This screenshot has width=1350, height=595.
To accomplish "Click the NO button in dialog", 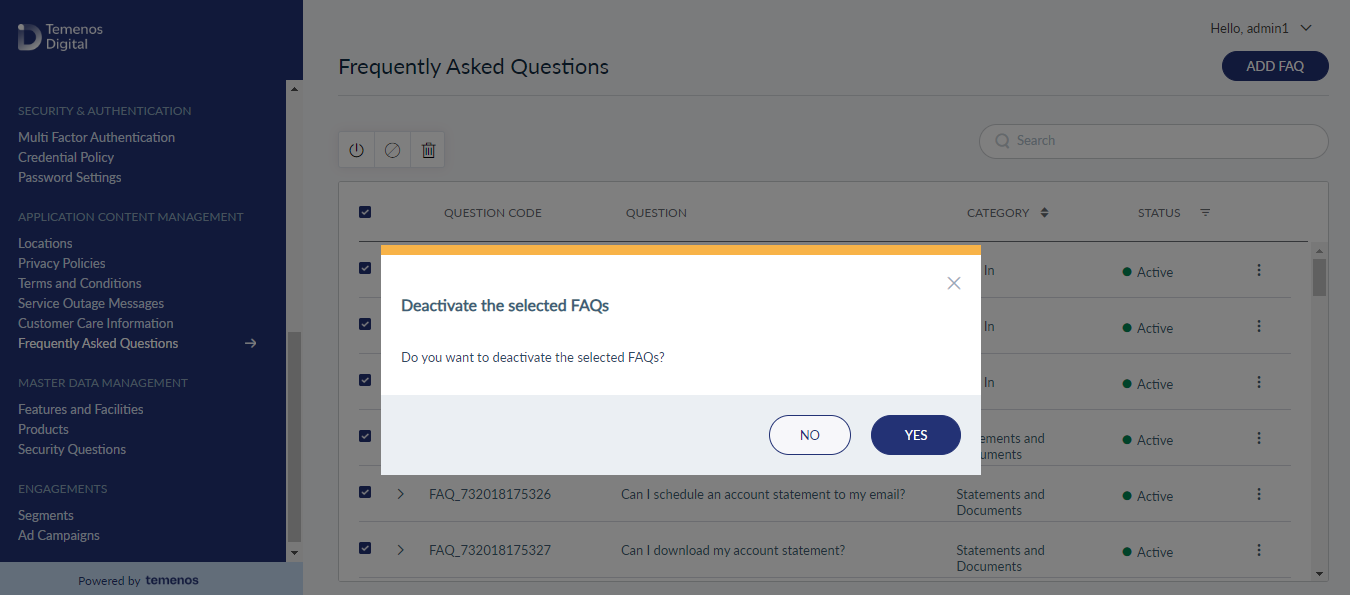I will [x=810, y=435].
